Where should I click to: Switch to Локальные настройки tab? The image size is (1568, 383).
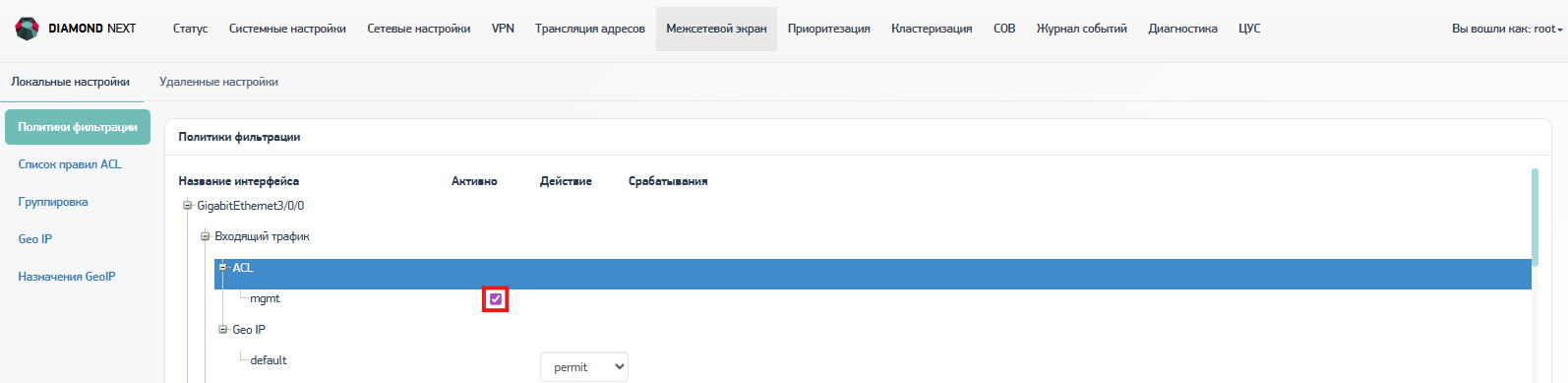[x=71, y=82]
